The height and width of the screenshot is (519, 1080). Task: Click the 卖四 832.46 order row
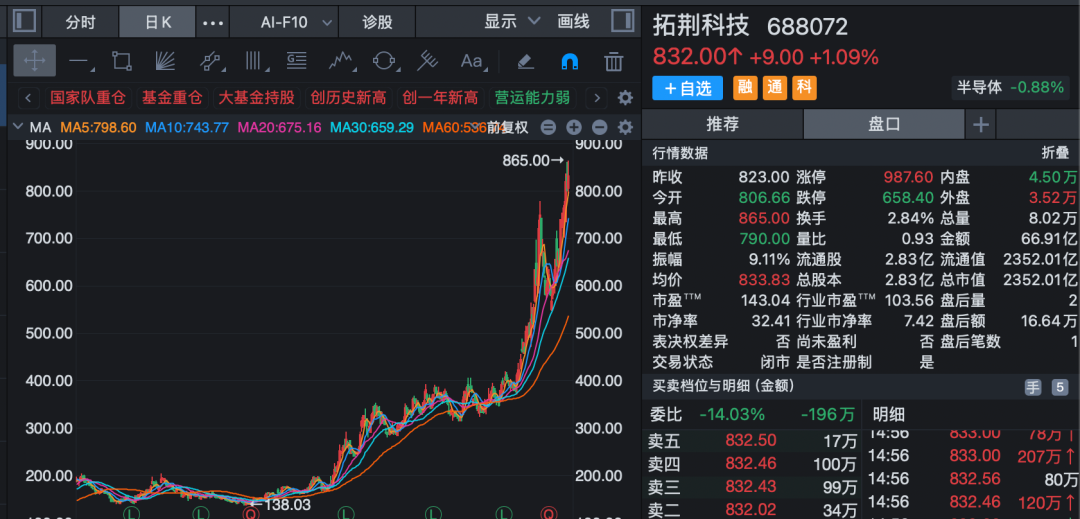pyautogui.click(x=751, y=463)
